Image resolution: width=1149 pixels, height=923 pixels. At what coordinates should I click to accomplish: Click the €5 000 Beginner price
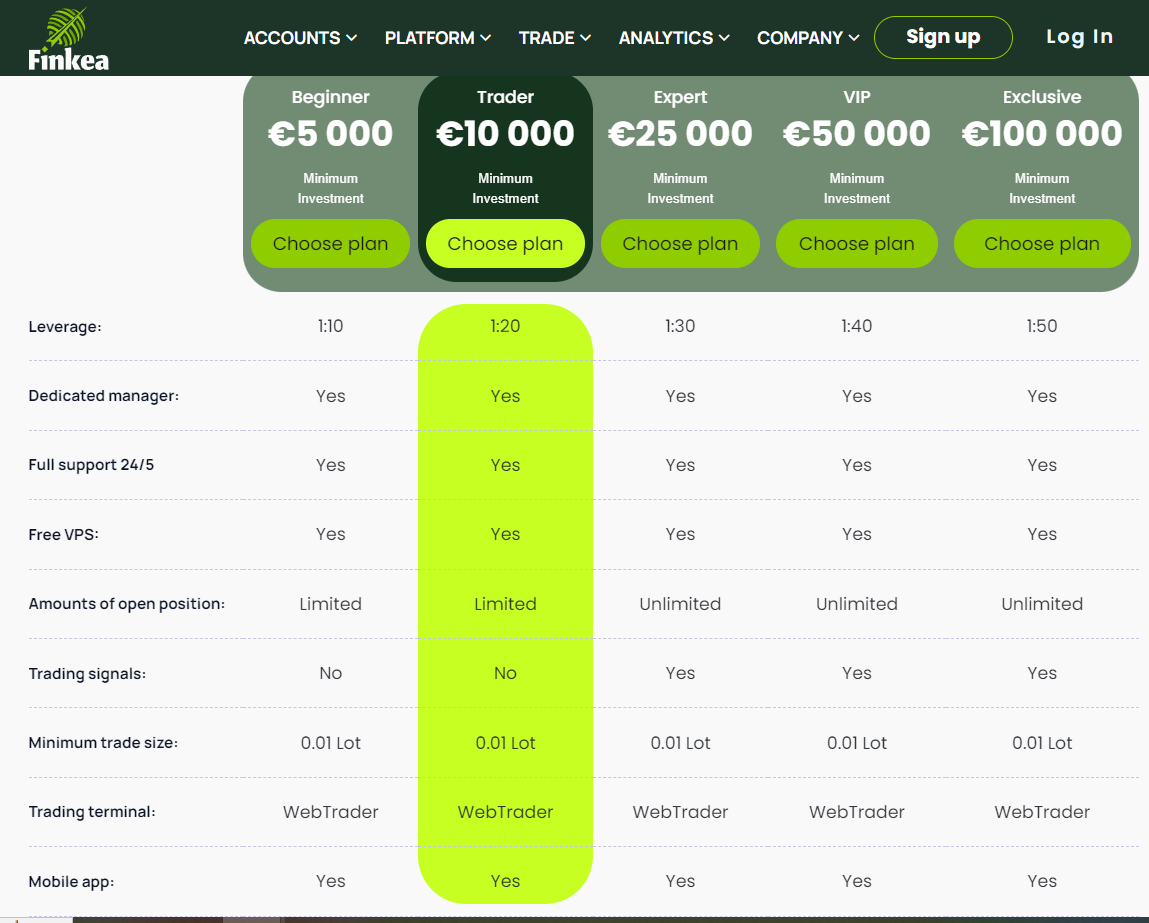pos(330,134)
